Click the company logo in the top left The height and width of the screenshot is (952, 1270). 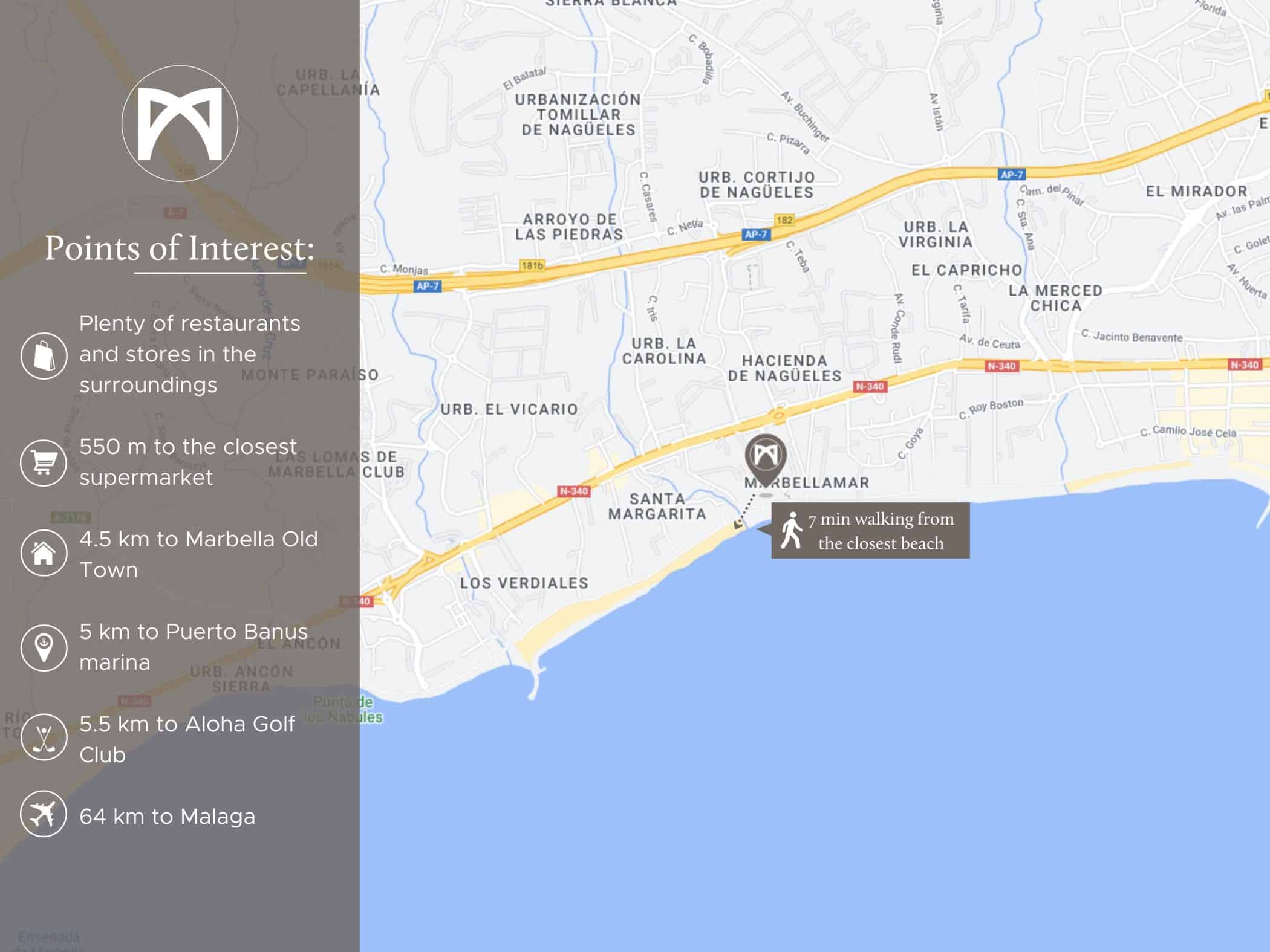click(x=180, y=123)
